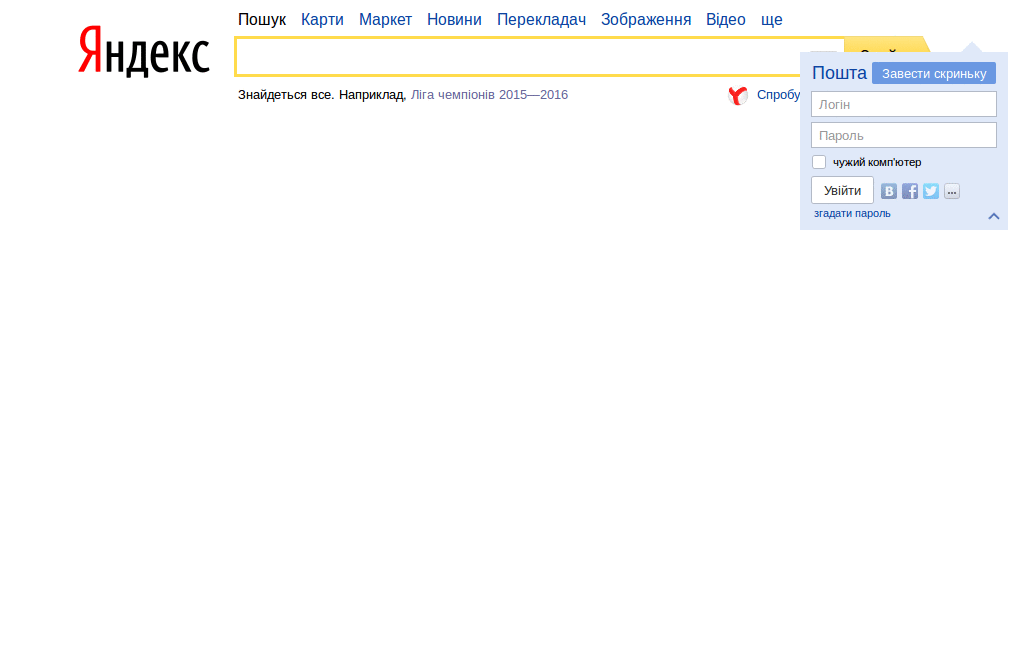Click the Увійти button

click(842, 190)
